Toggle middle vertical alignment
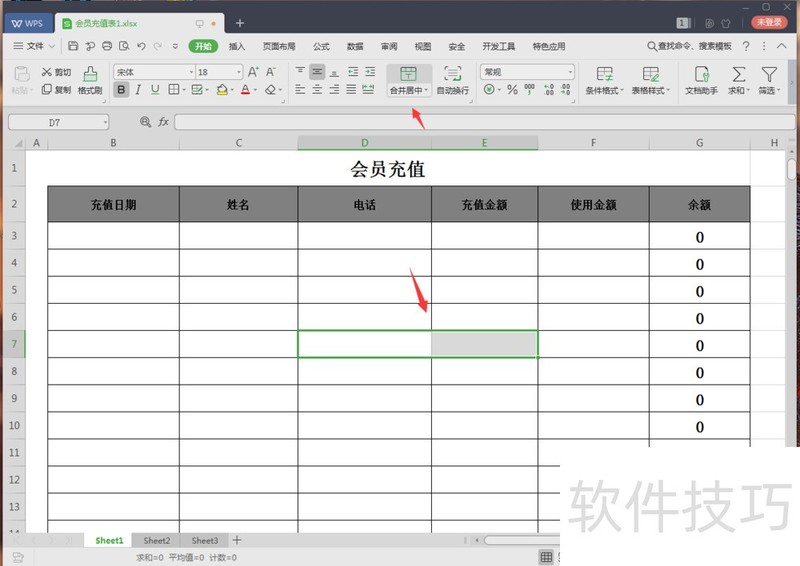Screen dimensions: 800x566 pyautogui.click(x=317, y=71)
